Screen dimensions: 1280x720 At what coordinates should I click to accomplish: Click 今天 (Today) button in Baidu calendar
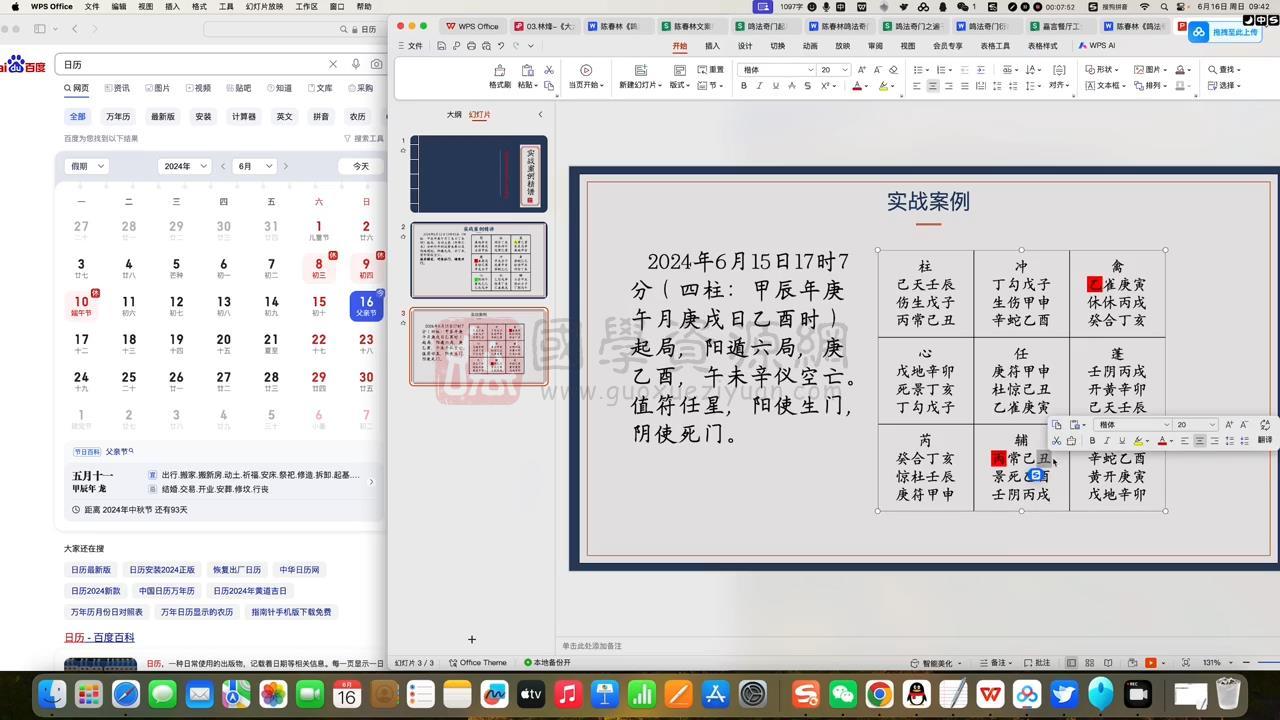(361, 166)
